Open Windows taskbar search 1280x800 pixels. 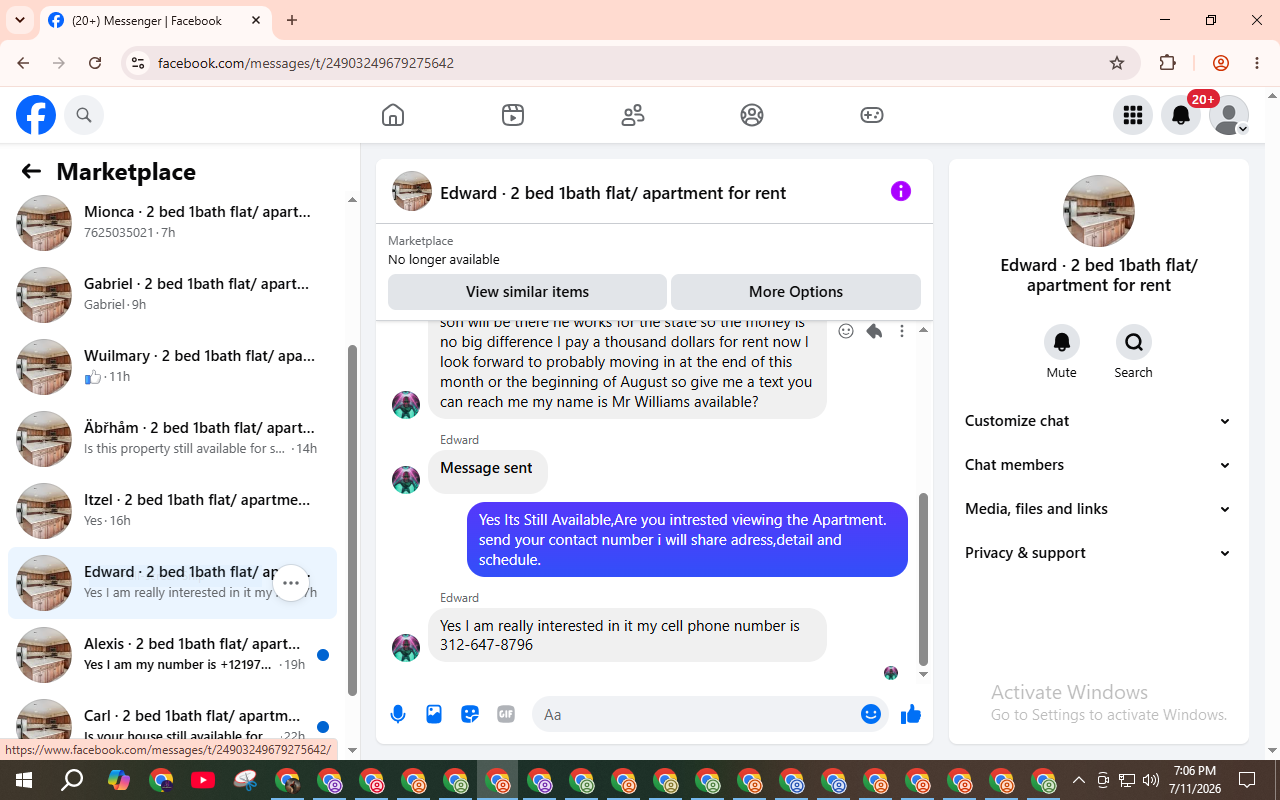72,780
